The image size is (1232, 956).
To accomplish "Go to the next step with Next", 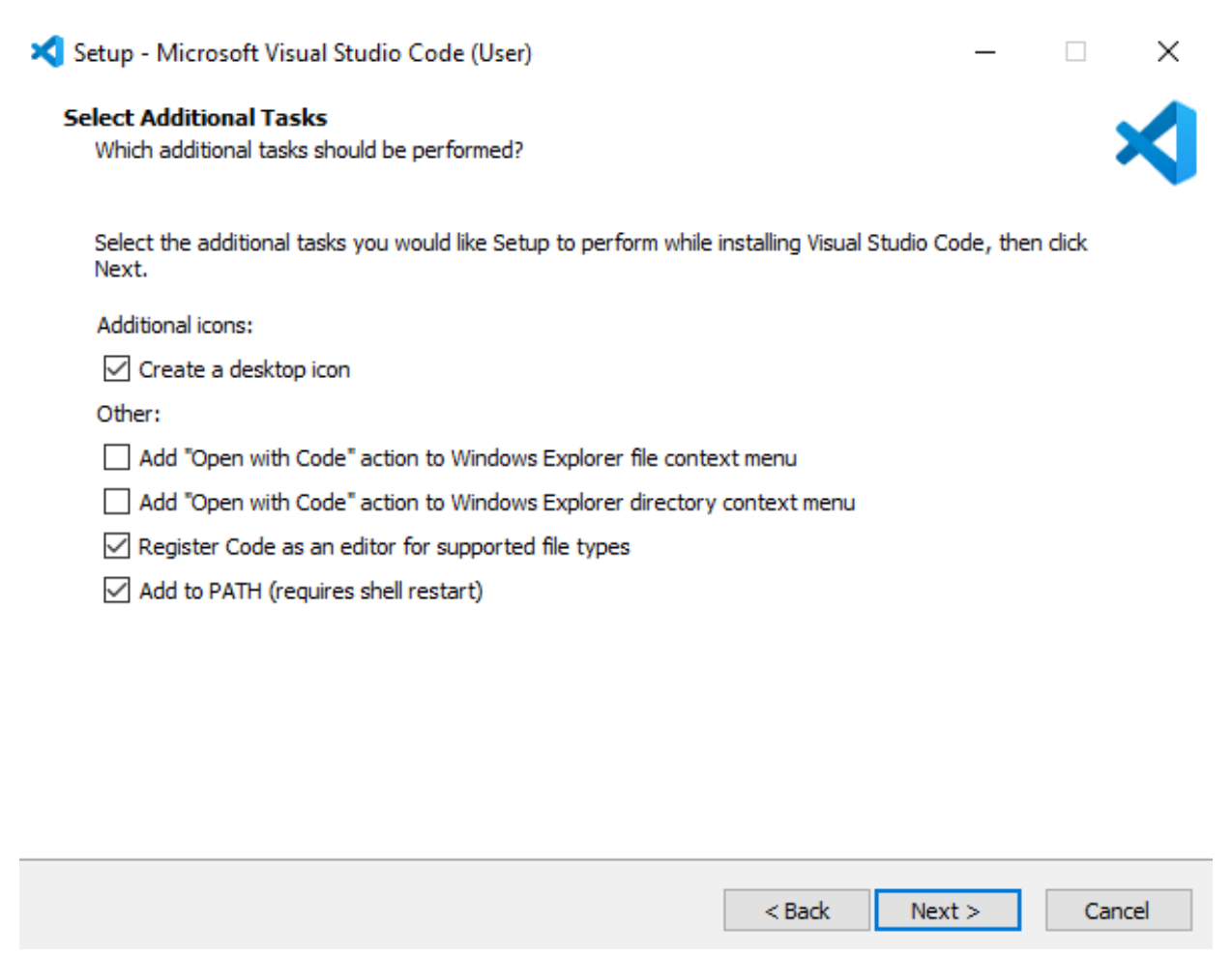I will pos(947,911).
